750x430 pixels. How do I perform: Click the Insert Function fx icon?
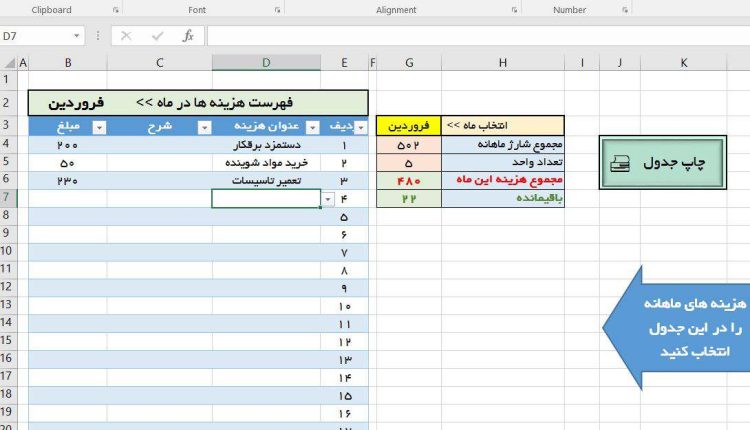point(188,36)
